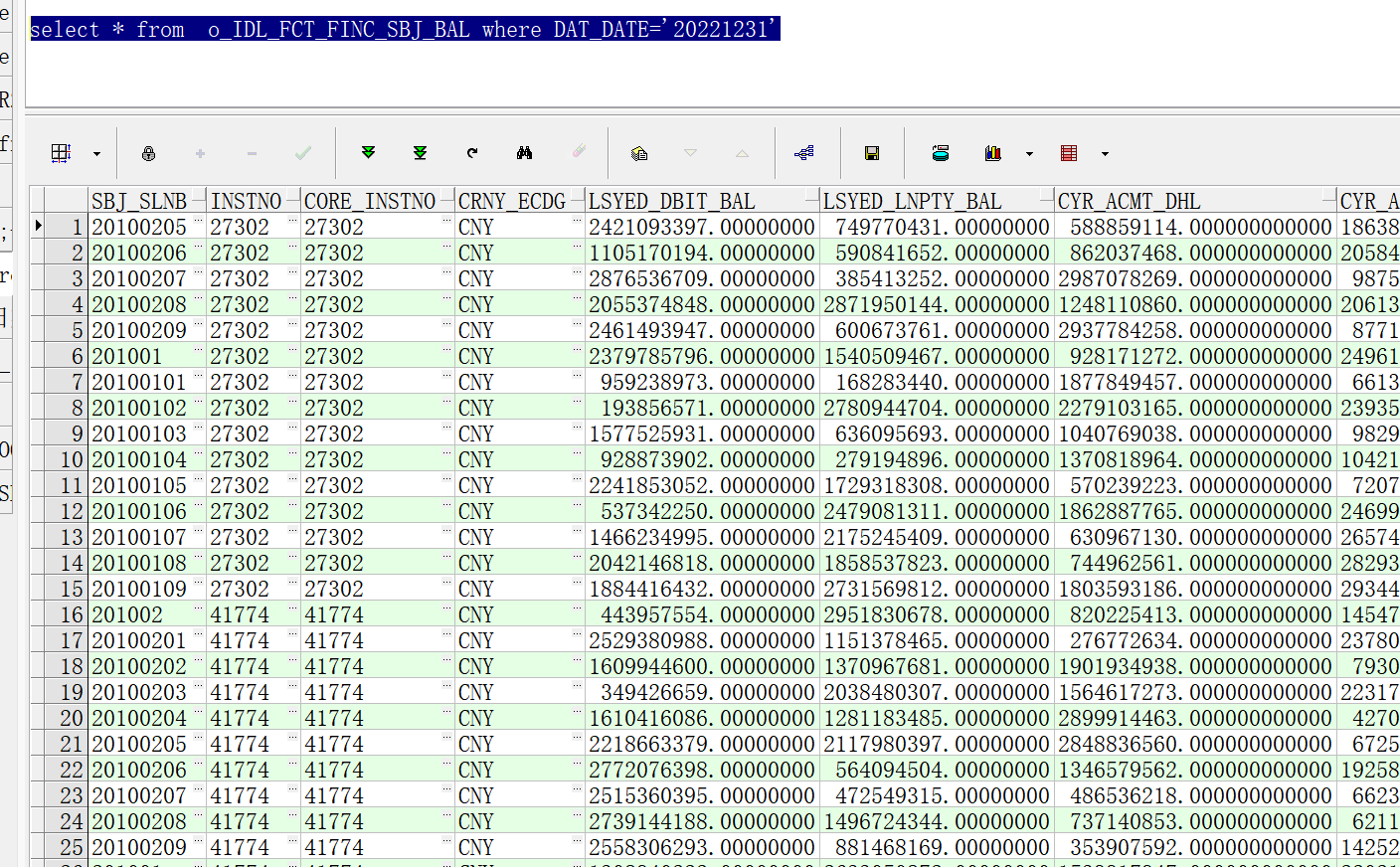The image size is (1400, 867).
Task: Click the grid select-cells icon
Action: point(61,153)
